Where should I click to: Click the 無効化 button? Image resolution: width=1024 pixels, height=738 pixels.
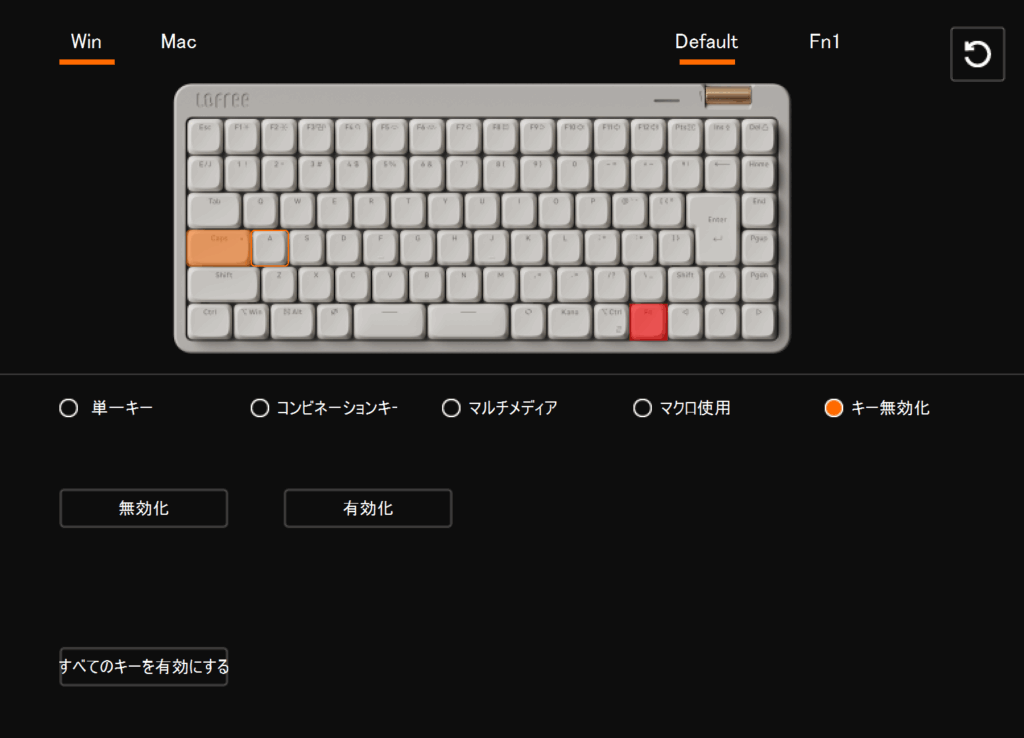coord(144,508)
